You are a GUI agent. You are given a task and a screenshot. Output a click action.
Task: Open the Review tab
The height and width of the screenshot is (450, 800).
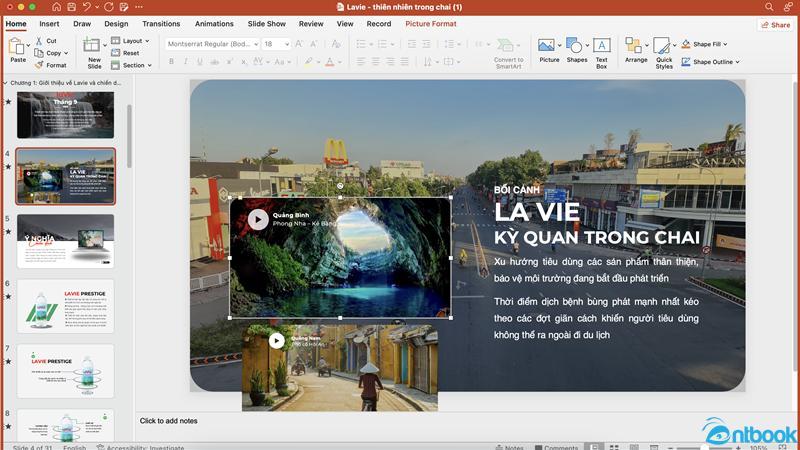311,24
